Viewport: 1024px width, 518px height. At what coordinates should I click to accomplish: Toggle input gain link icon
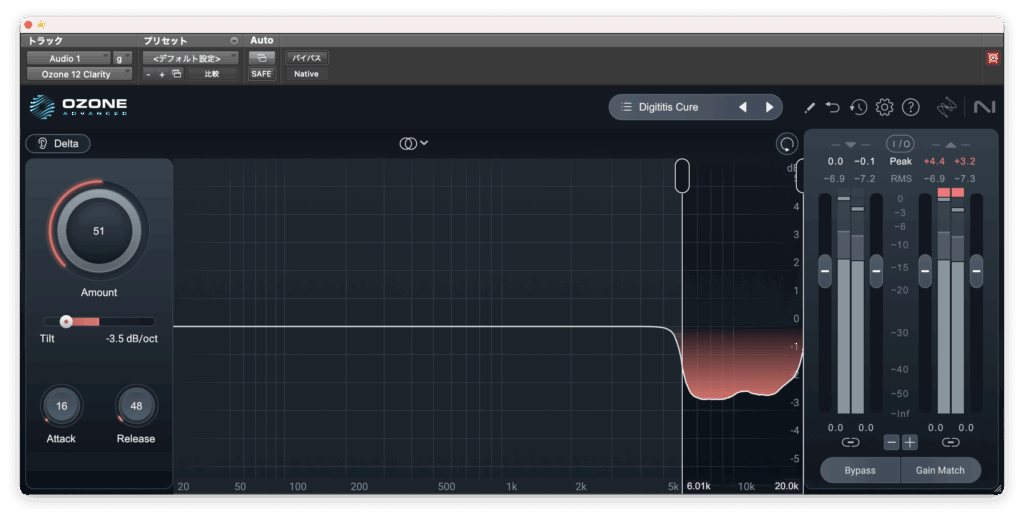[850, 442]
